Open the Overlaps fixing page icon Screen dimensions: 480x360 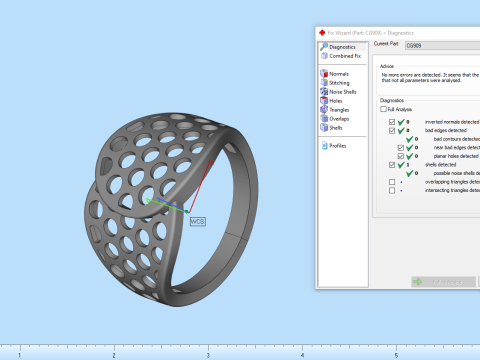[324, 118]
